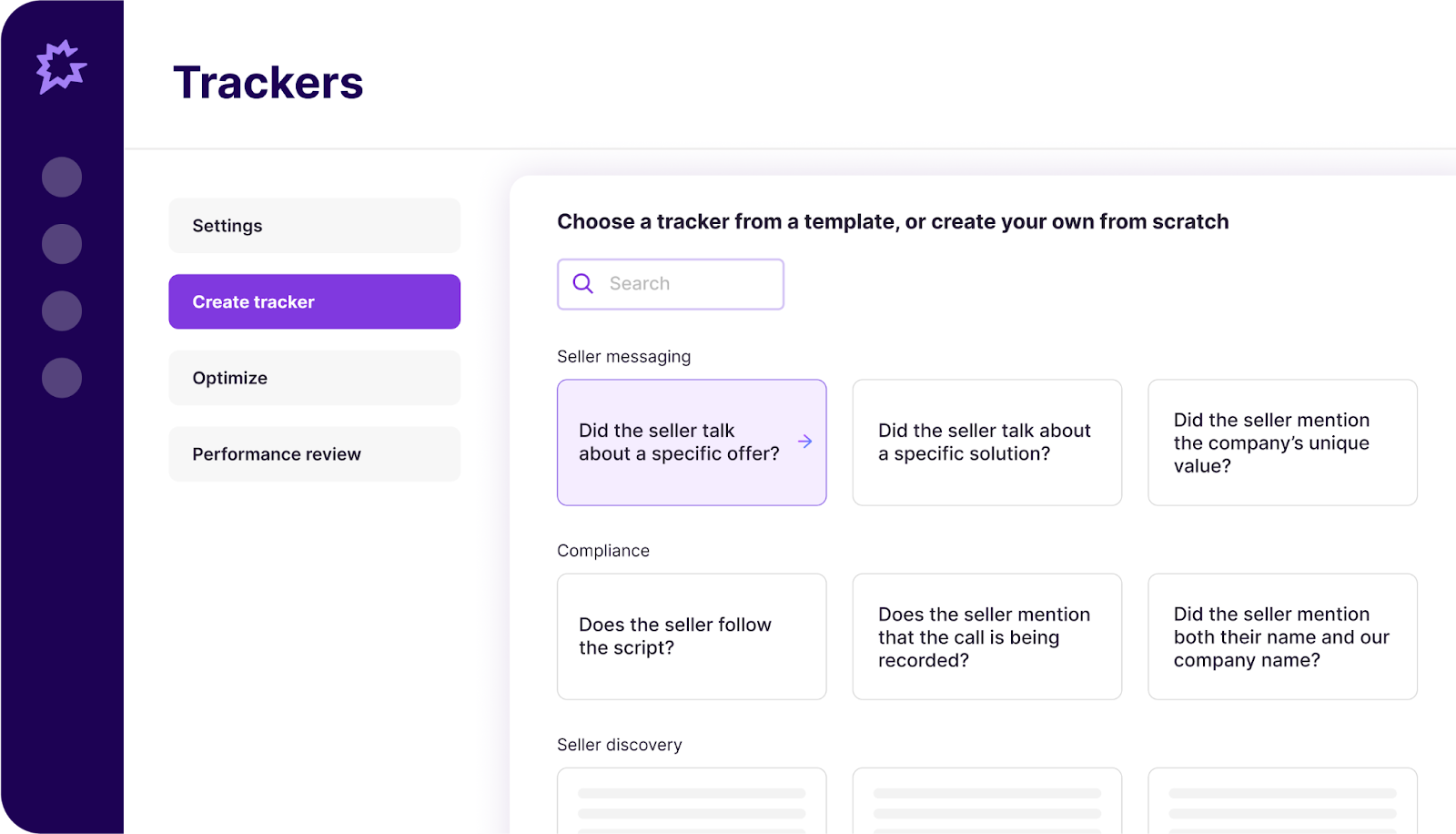The image size is (1456, 834).
Task: Select the 'specific solution' seller messaging tracker
Action: point(987,442)
